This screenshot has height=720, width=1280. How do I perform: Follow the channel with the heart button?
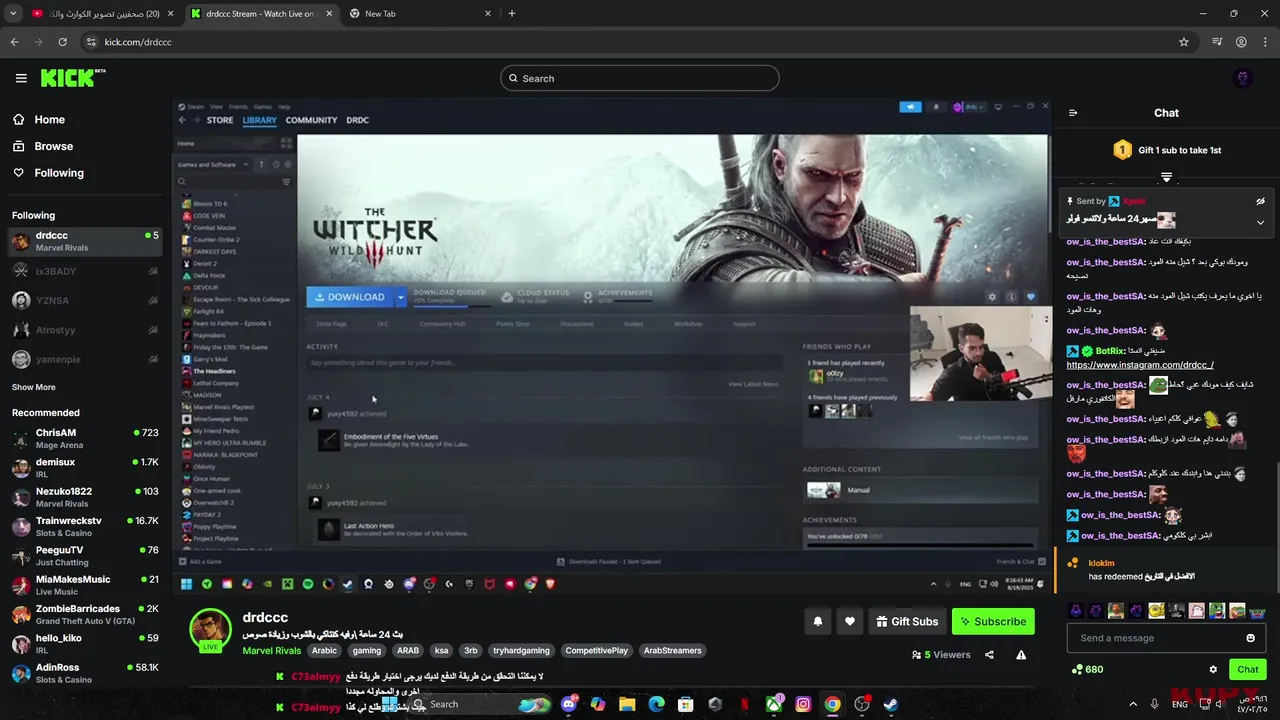tap(849, 621)
